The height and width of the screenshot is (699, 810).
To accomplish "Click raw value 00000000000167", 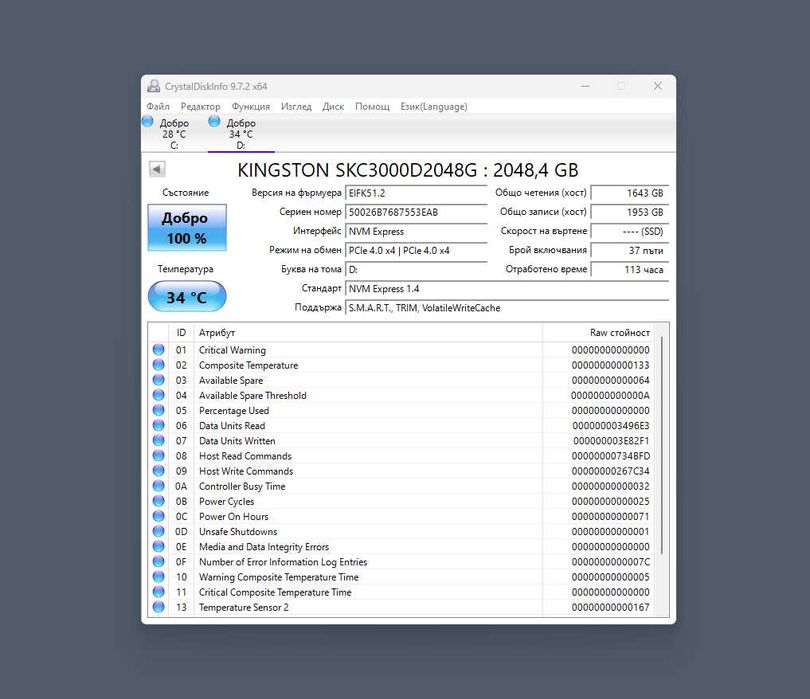I will point(611,607).
